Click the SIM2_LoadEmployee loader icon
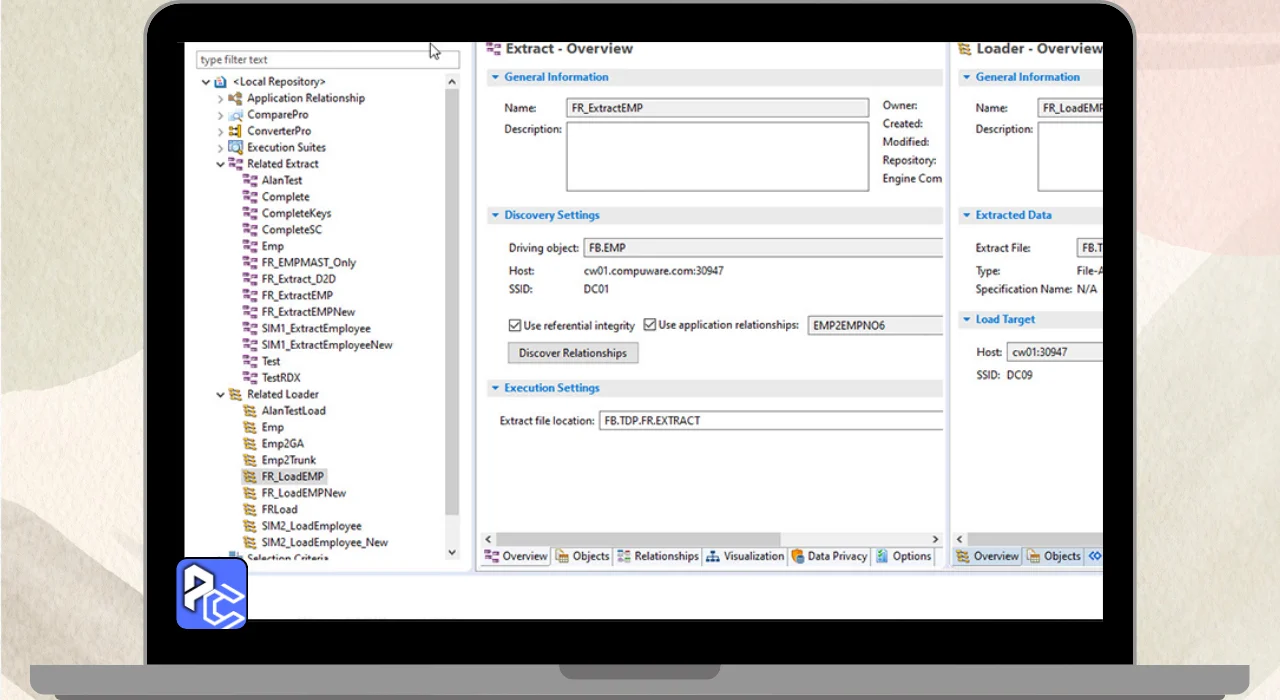The width and height of the screenshot is (1280, 700). [x=250, y=526]
